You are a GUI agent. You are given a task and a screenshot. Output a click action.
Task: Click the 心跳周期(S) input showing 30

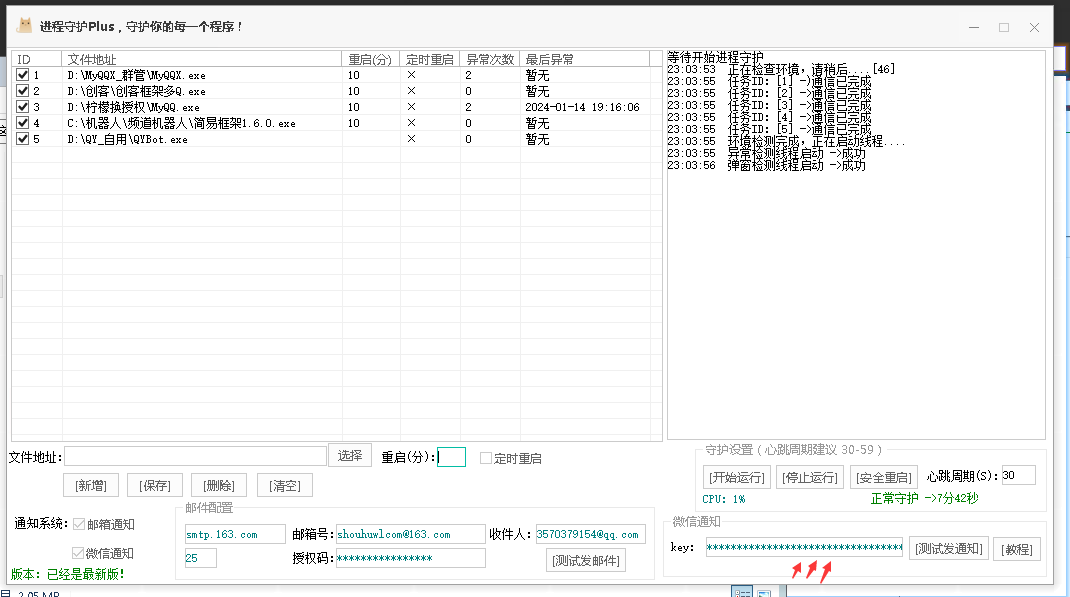(1019, 476)
